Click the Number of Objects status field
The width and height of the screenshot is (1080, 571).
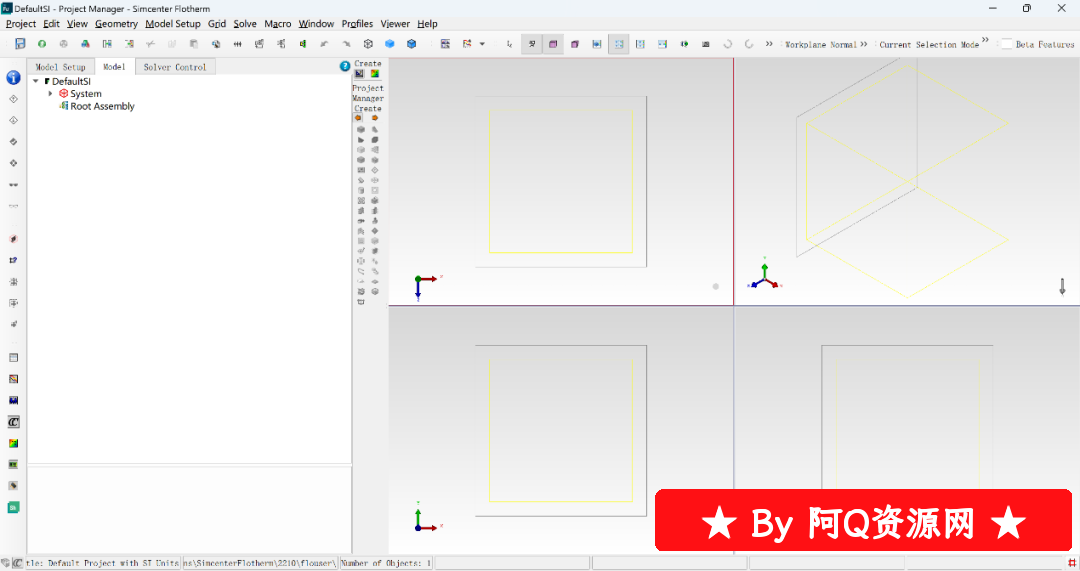[386, 563]
